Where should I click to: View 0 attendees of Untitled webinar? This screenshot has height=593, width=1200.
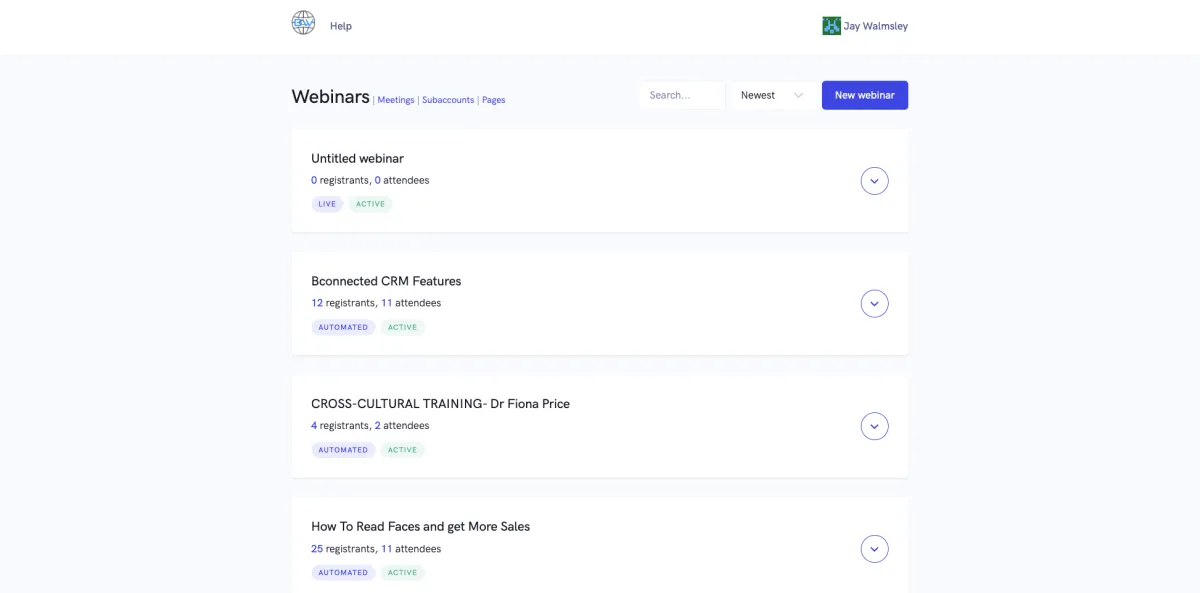(402, 180)
